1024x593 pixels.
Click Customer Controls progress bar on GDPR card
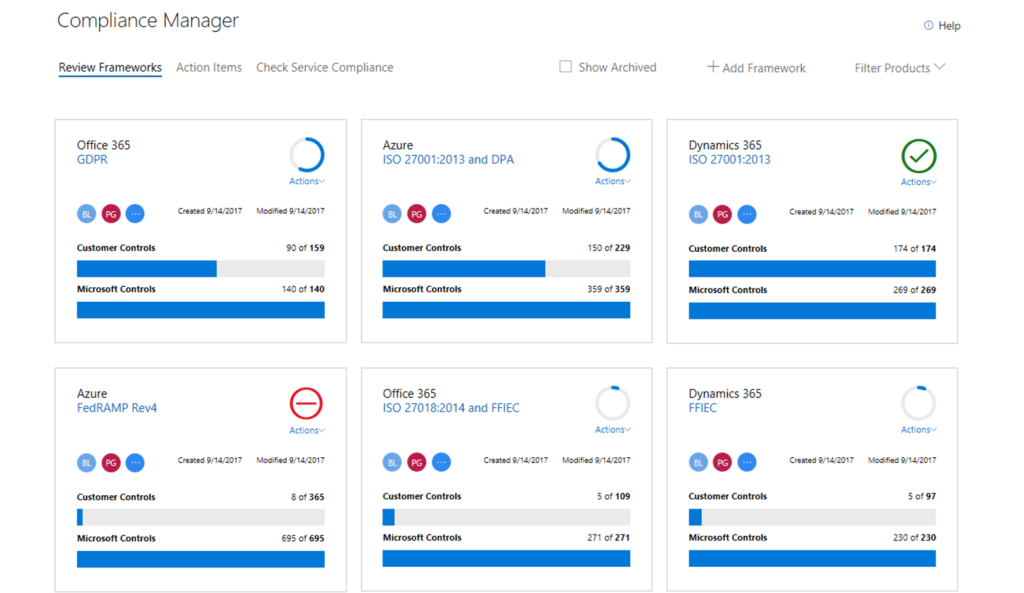point(200,268)
